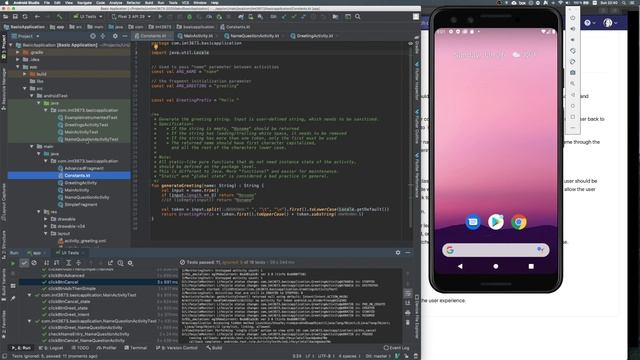Viewport: 640px width, 360px height.
Task: Click the macOS Spotlight search icon
Action: point(625,2)
